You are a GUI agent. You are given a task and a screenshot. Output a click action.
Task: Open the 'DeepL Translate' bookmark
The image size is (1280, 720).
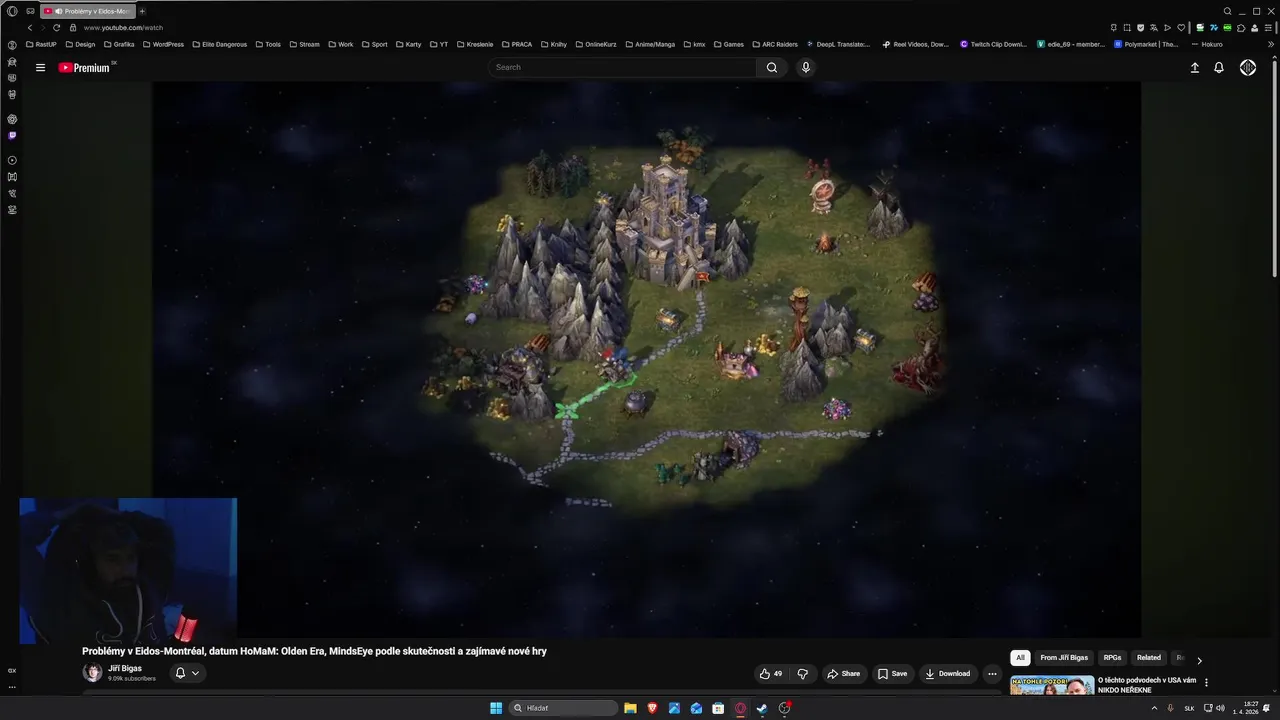839,44
